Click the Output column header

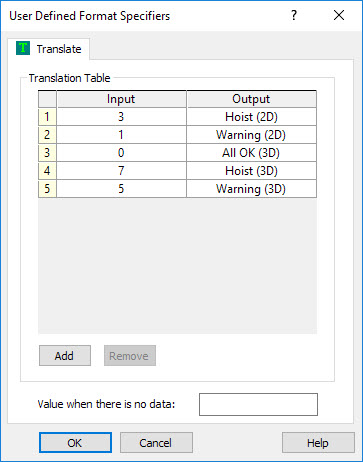pos(251,99)
